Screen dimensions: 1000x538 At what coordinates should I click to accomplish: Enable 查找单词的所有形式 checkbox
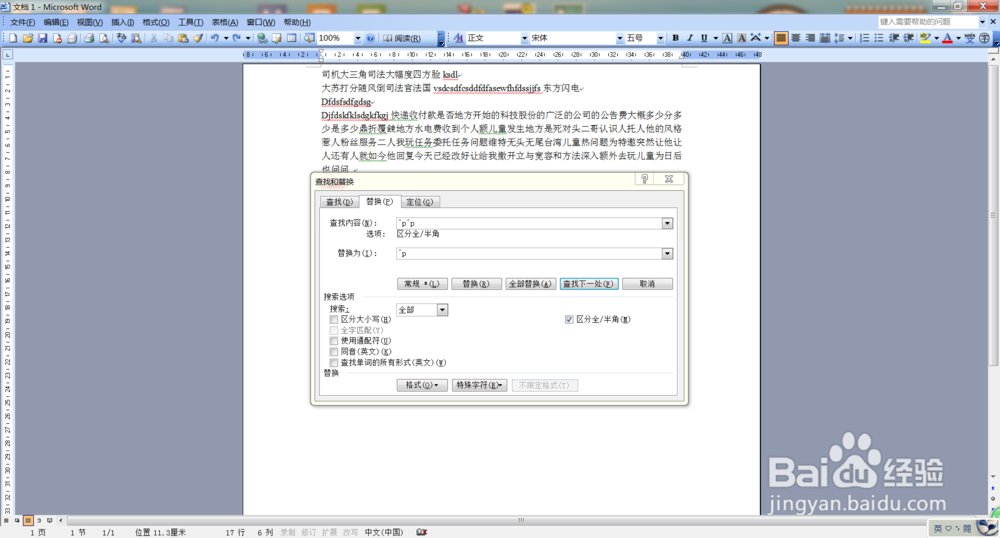tap(334, 363)
